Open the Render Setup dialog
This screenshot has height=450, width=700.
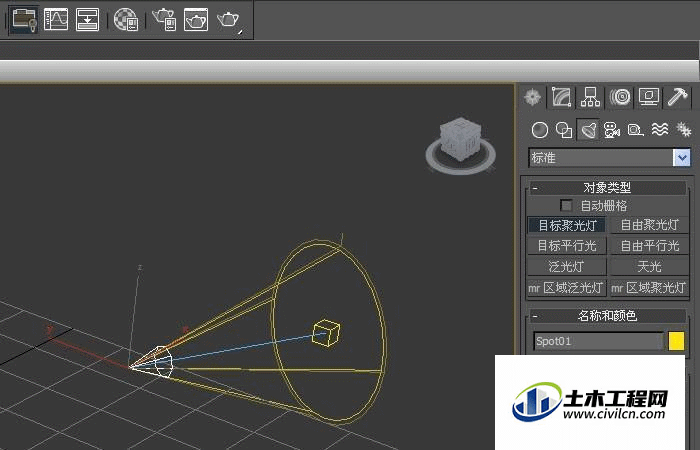pyautogui.click(x=164, y=20)
